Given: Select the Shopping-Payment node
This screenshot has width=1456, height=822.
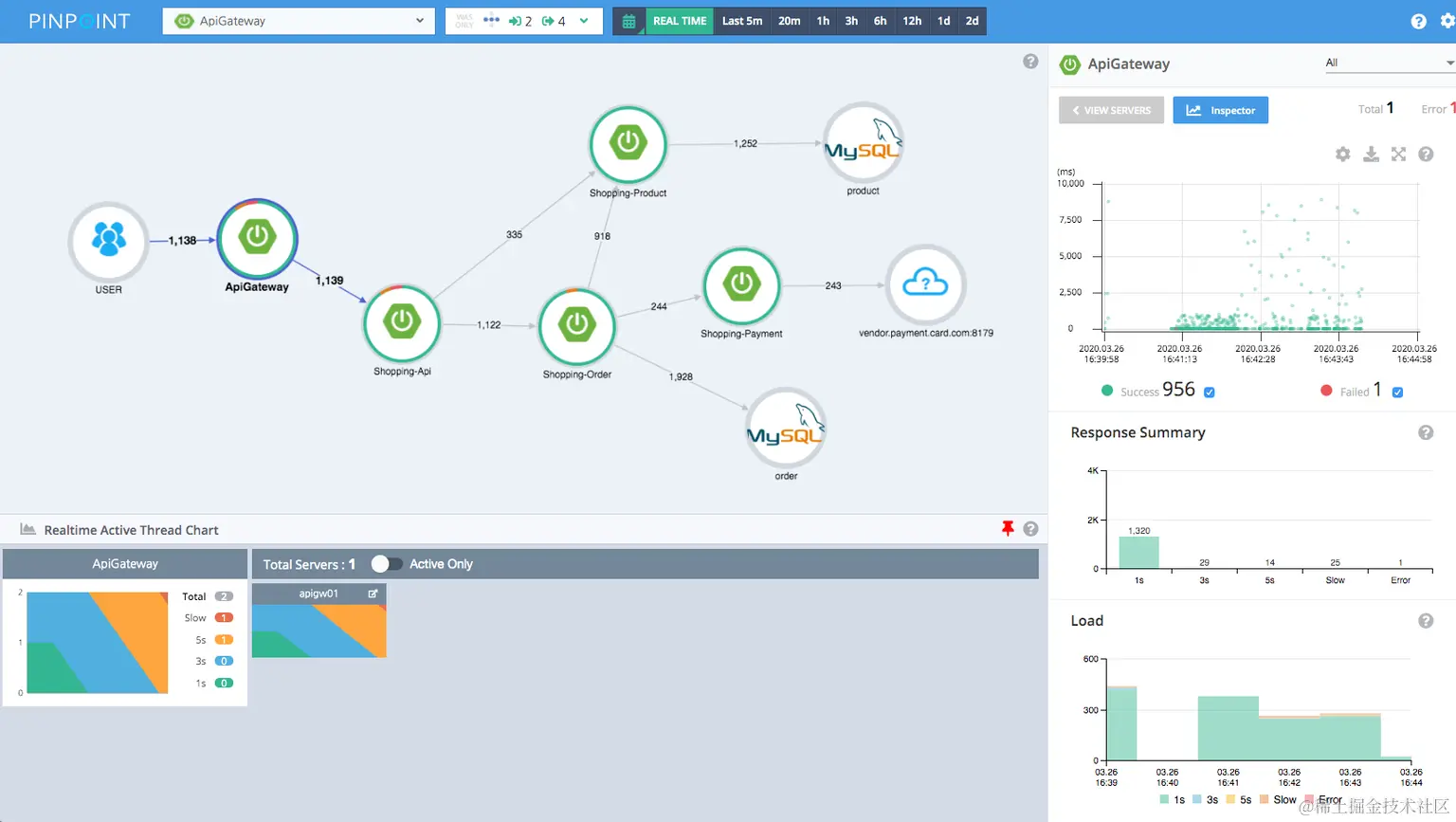Looking at the screenshot, I should coord(741,285).
